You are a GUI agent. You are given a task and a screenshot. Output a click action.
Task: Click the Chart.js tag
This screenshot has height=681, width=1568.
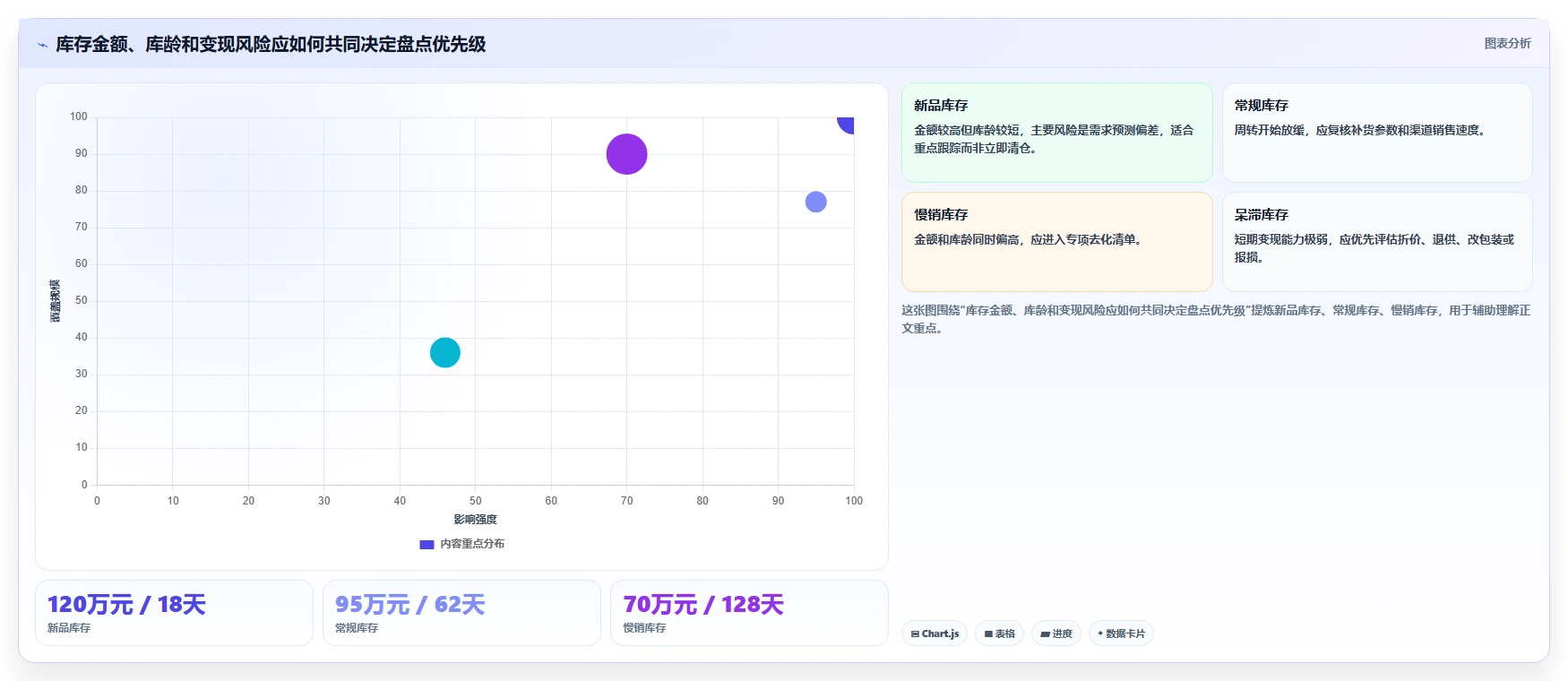coord(935,634)
